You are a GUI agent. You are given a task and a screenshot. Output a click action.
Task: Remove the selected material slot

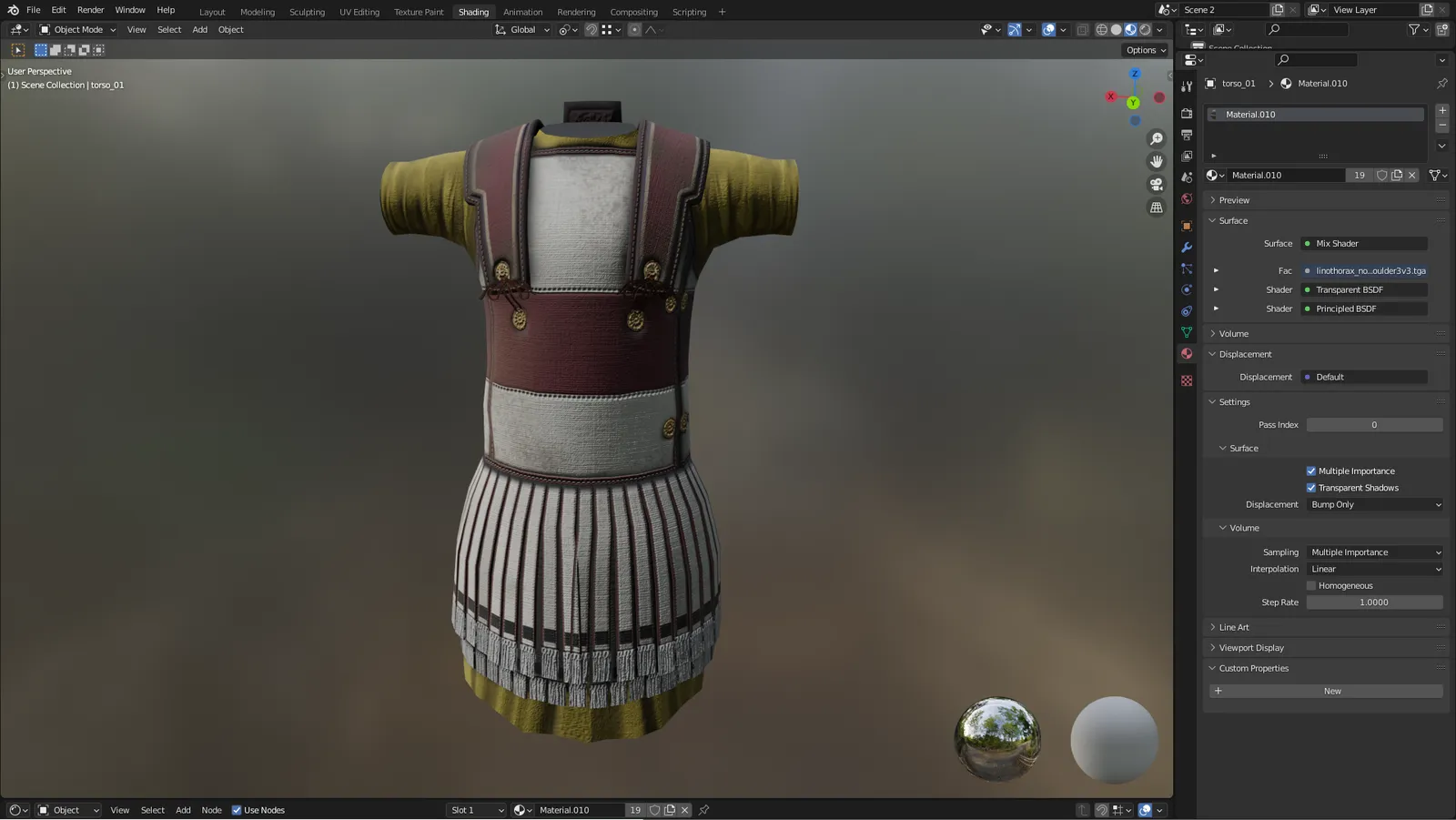1442,126
